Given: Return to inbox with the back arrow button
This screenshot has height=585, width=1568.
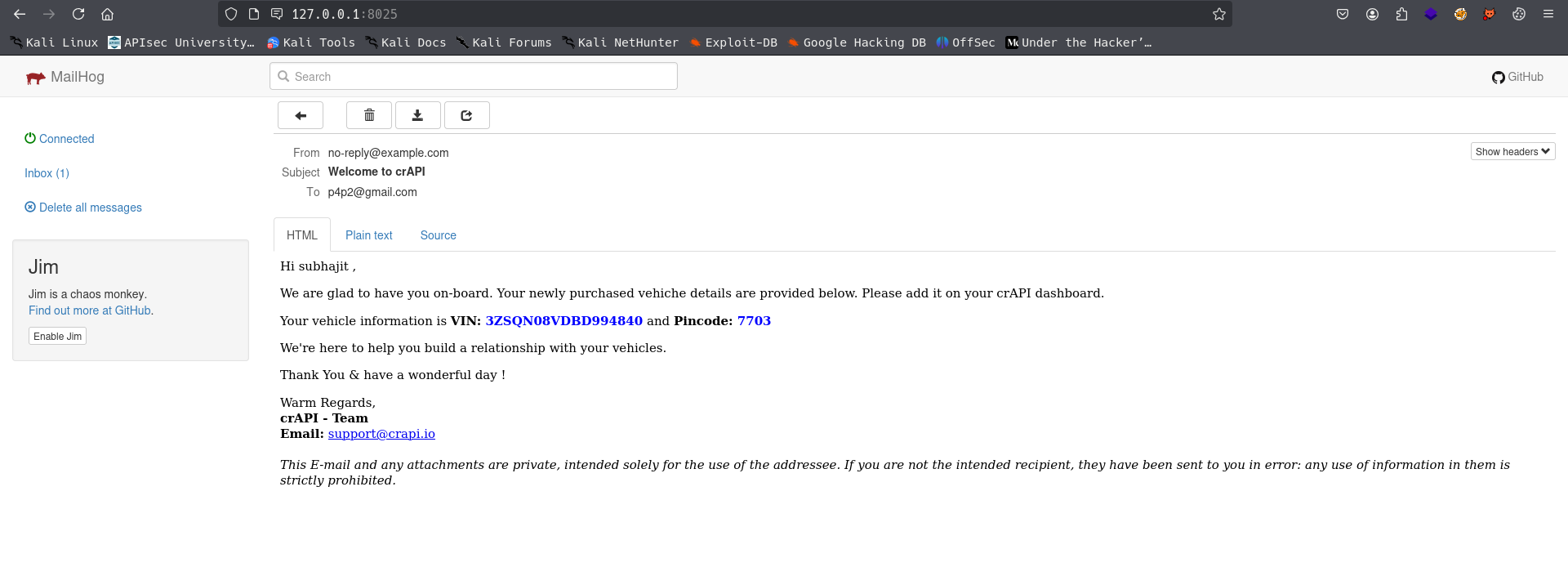Looking at the screenshot, I should click(301, 115).
